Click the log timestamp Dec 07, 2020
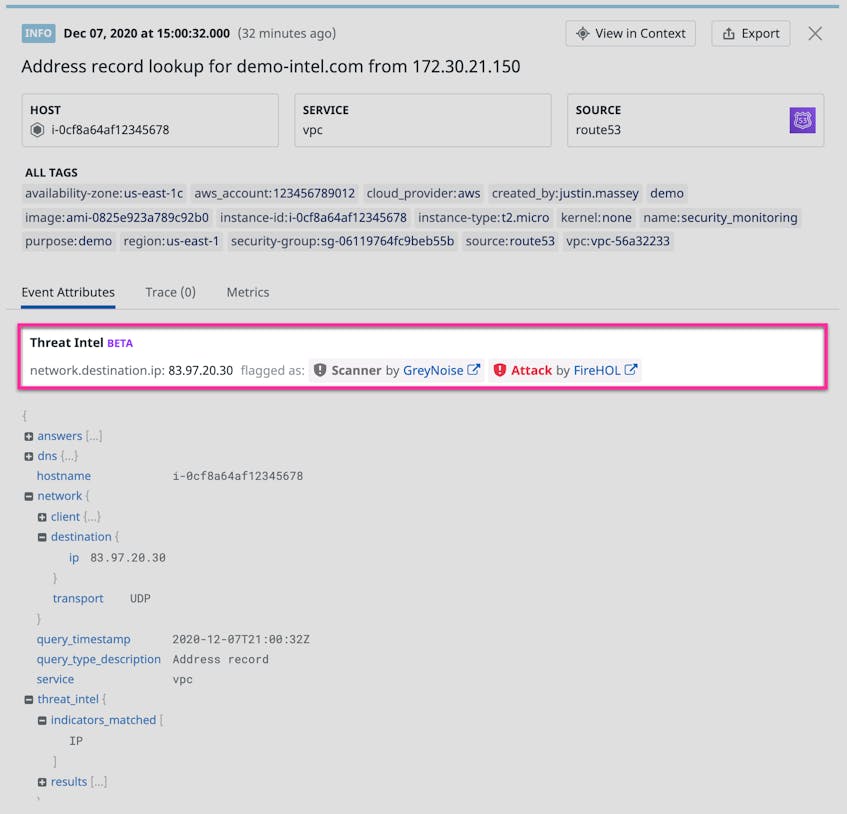The image size is (847, 814). point(146,33)
